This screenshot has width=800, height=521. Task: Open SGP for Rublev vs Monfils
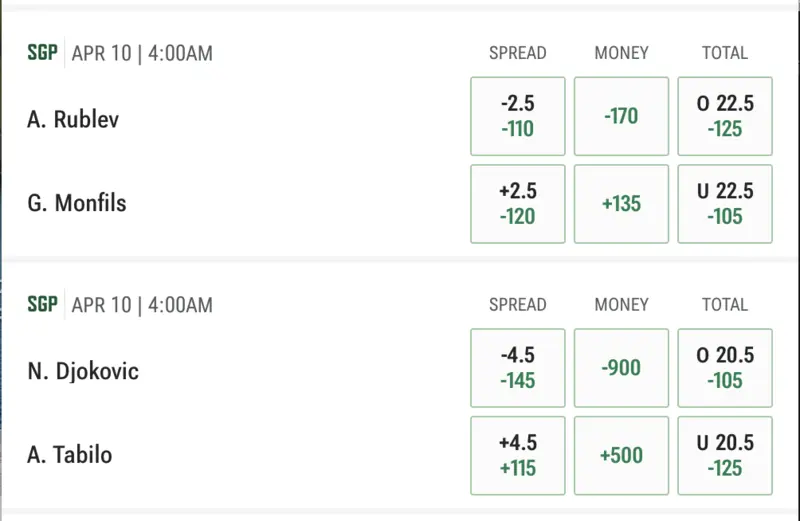[x=42, y=53]
